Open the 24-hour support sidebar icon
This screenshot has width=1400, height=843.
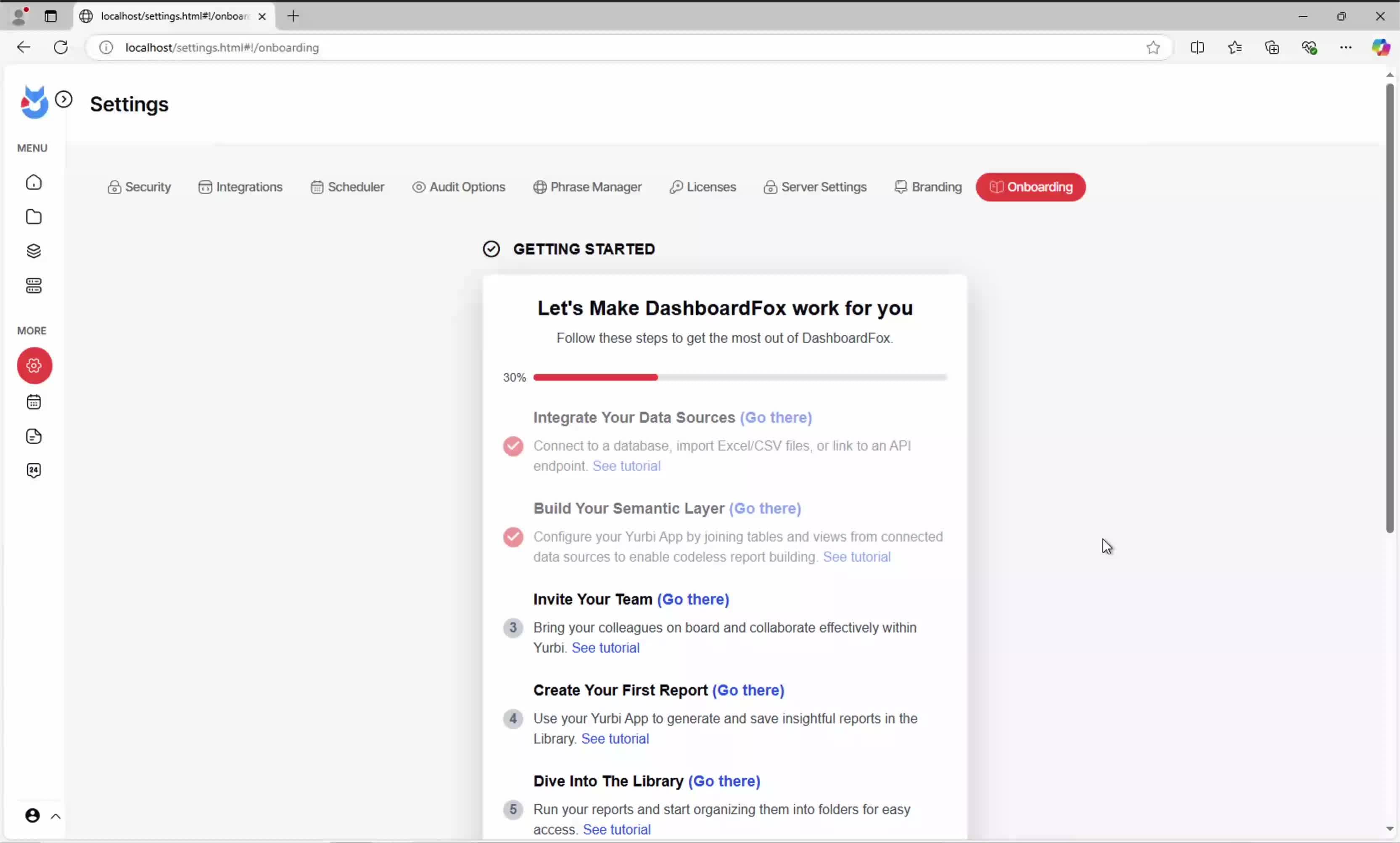pos(34,470)
